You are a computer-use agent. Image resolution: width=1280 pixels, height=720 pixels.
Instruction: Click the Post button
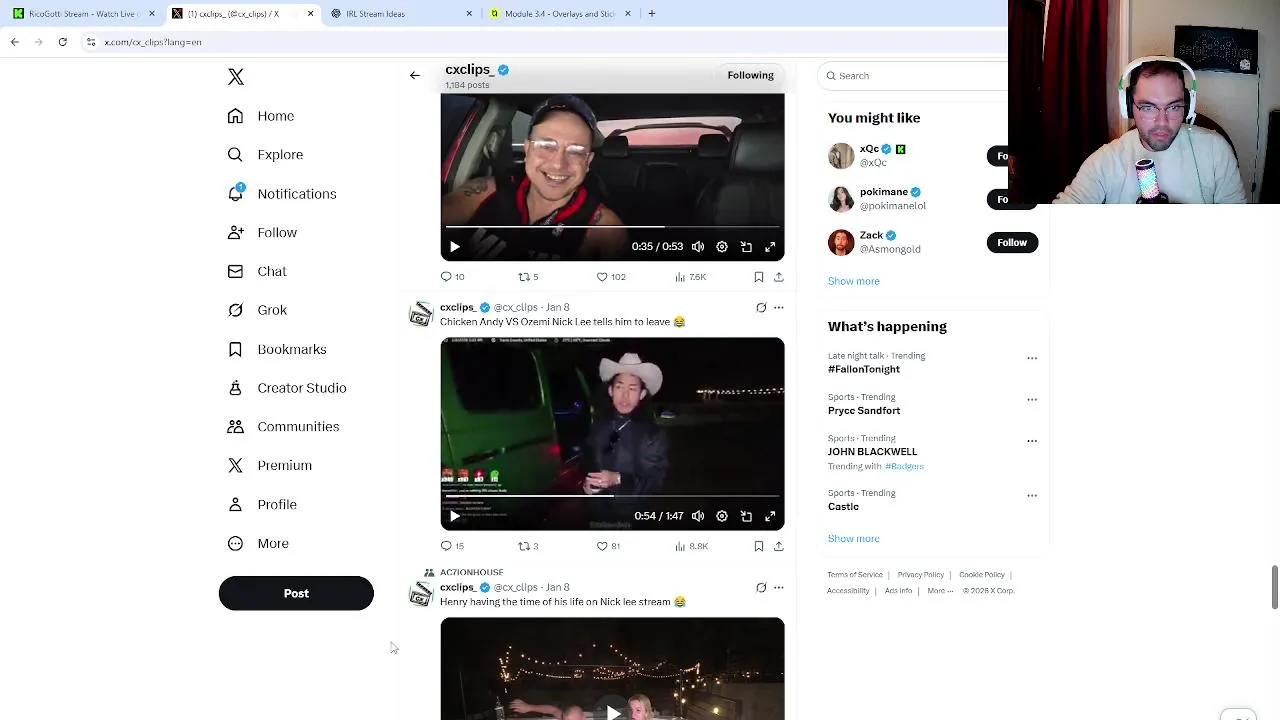[x=296, y=593]
